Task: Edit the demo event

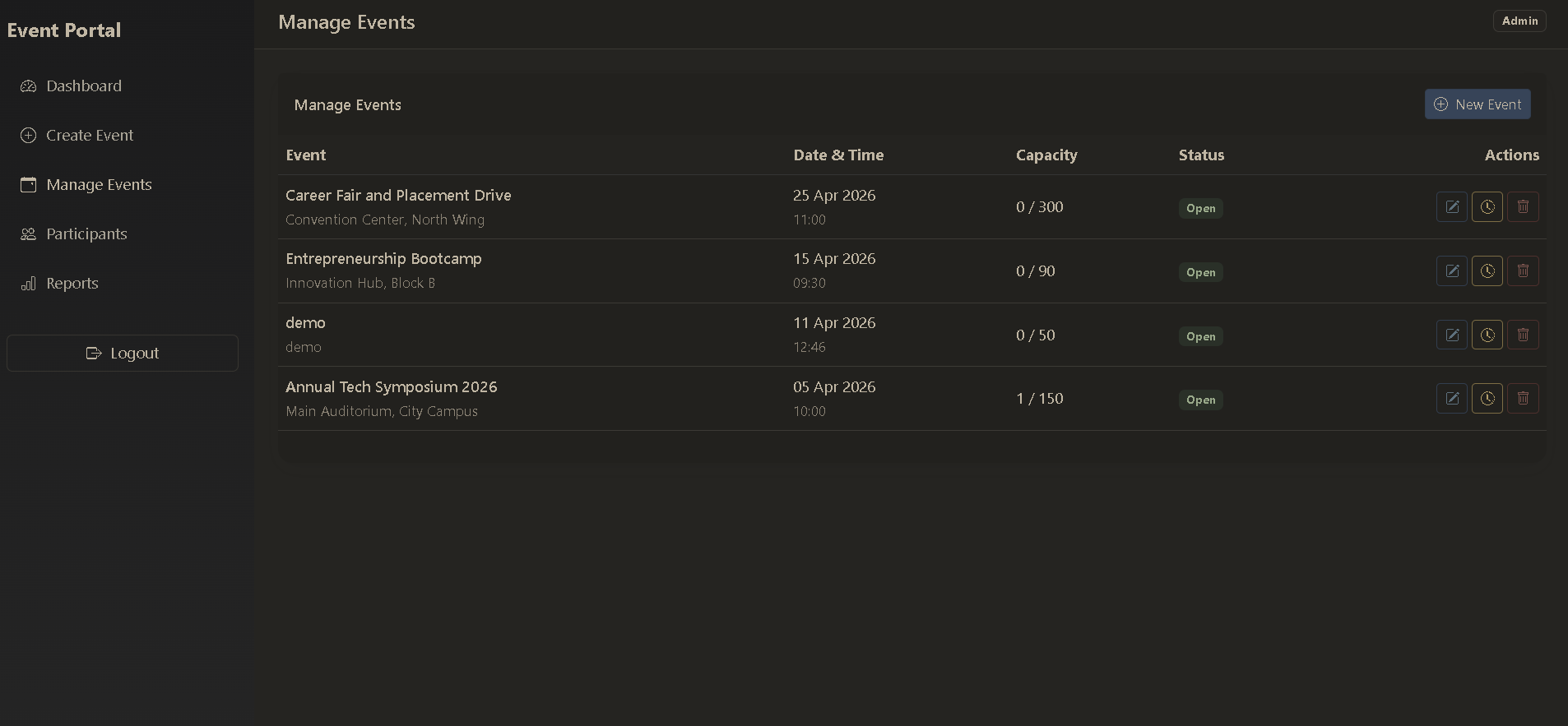Action: pos(1452,335)
